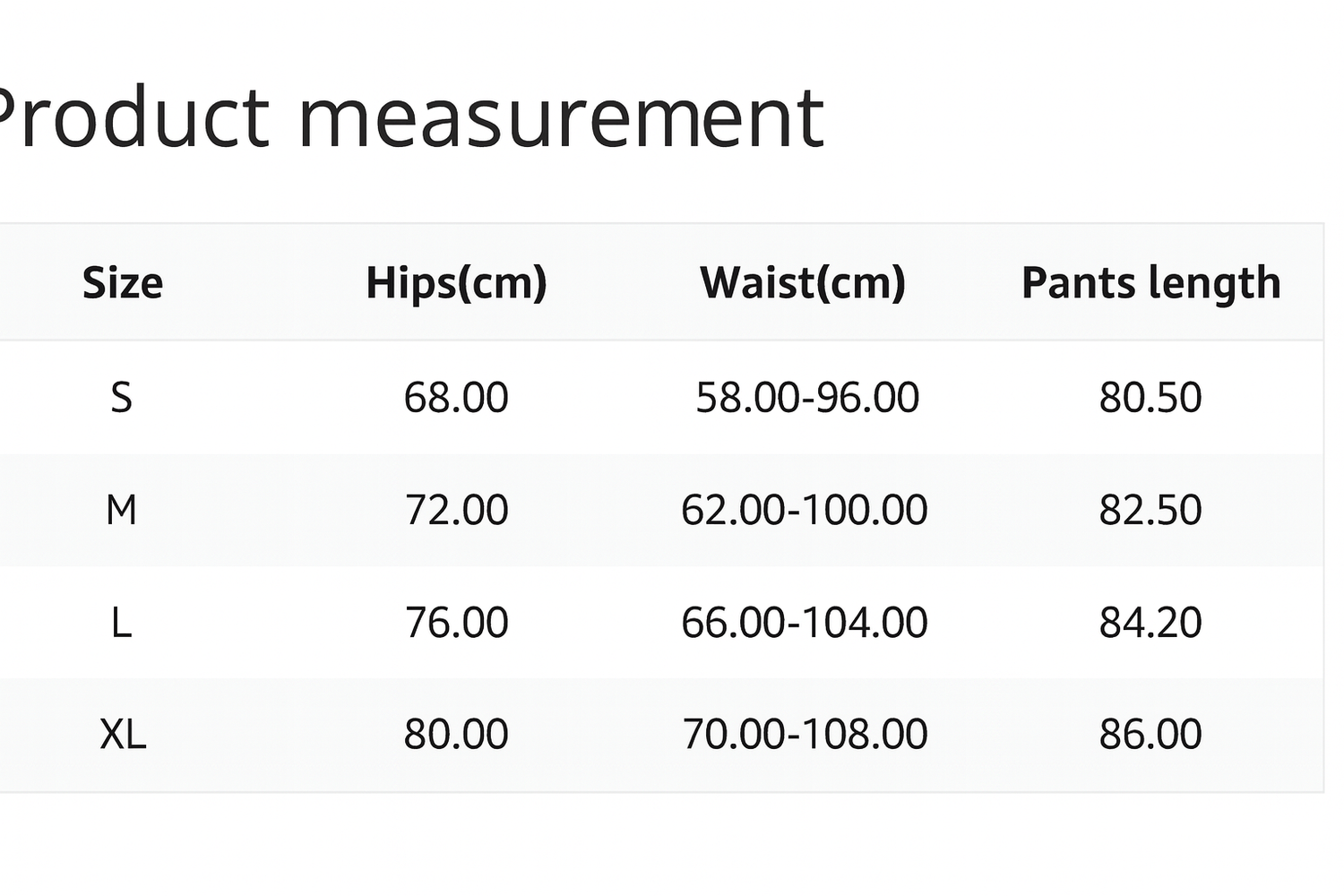
Task: Click the Waist(cm) column header
Action: click(x=803, y=283)
